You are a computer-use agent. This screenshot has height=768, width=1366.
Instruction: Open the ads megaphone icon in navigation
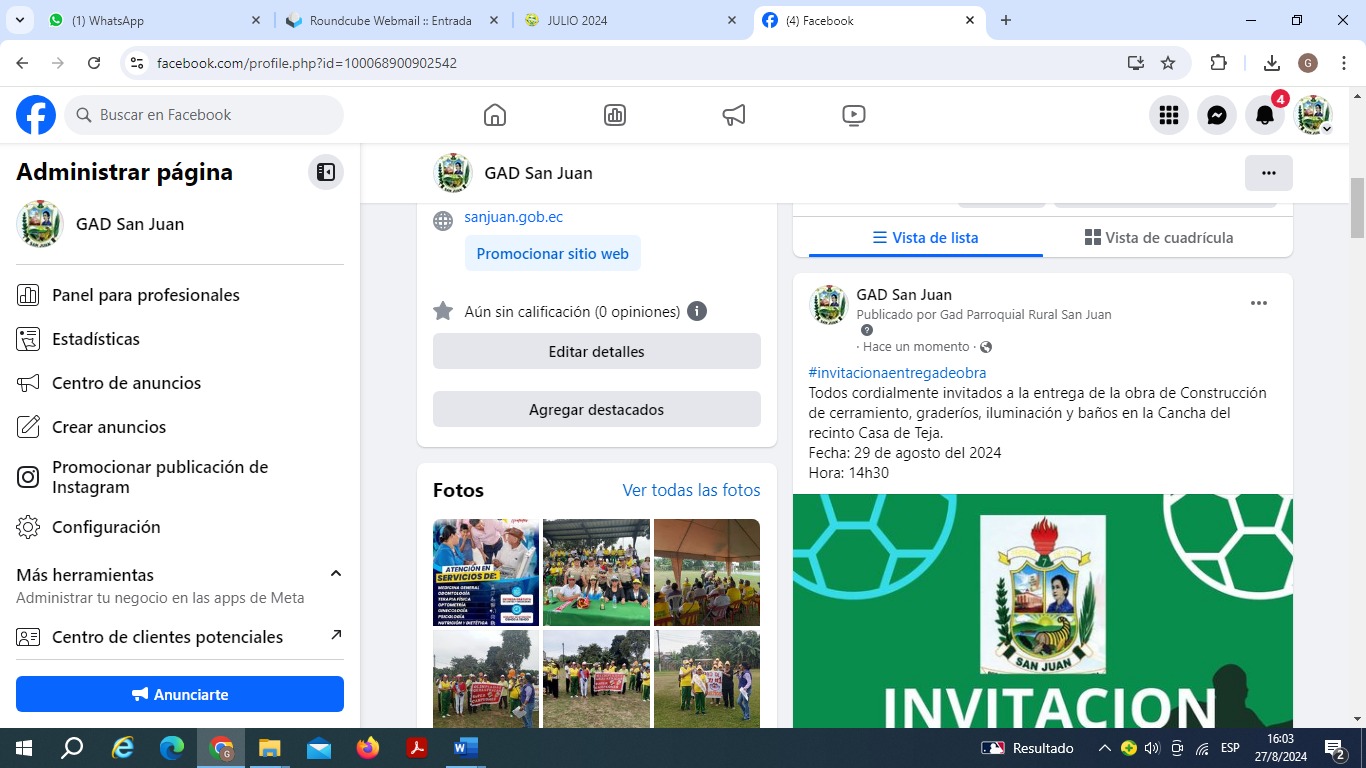click(734, 115)
